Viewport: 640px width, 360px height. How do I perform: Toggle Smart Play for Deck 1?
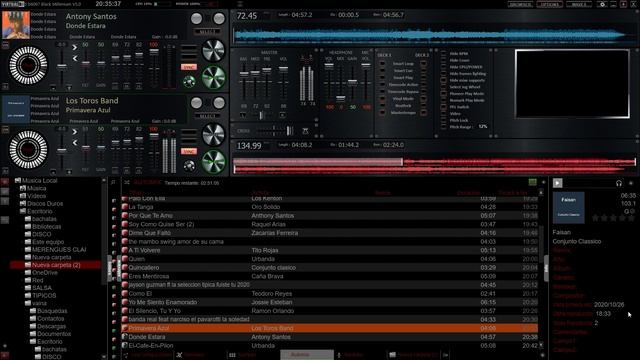[382, 78]
